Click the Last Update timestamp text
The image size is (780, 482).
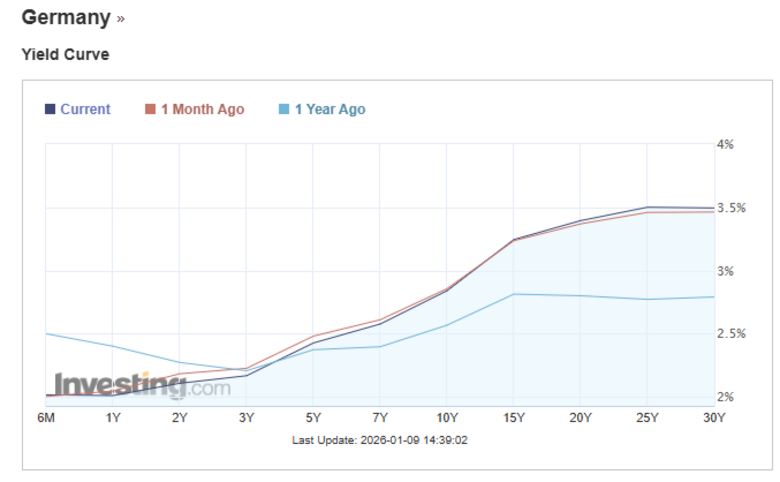pos(380,440)
